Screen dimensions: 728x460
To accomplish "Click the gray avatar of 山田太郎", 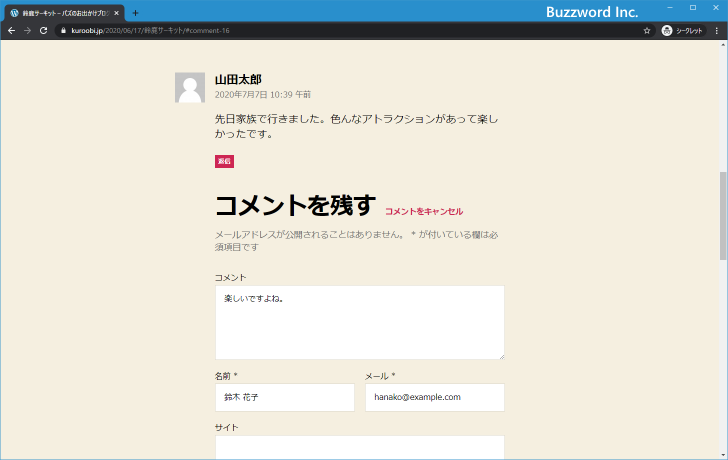I will pyautogui.click(x=190, y=87).
